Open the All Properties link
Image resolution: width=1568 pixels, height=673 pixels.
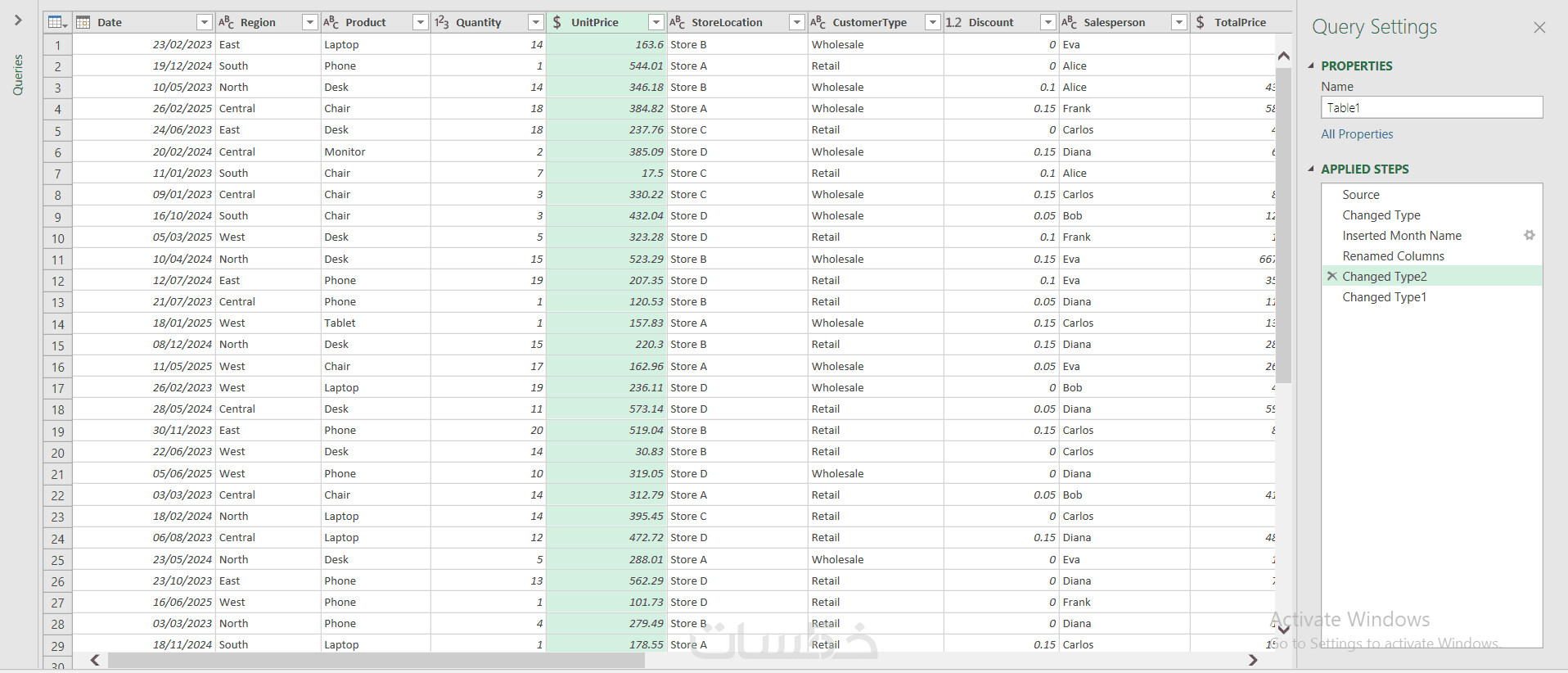click(1357, 134)
